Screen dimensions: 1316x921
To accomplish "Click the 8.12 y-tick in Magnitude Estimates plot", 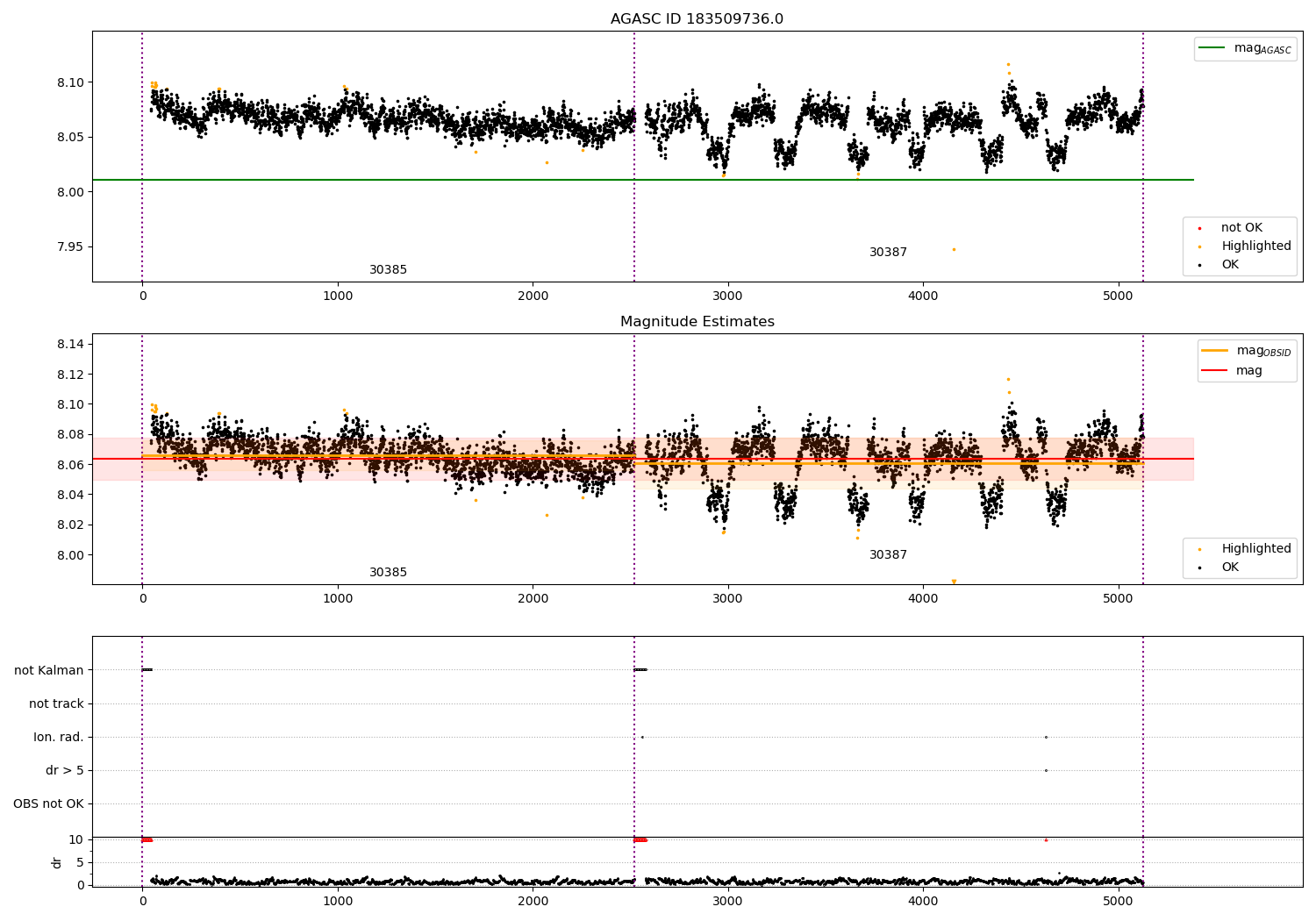I will pyautogui.click(x=70, y=375).
